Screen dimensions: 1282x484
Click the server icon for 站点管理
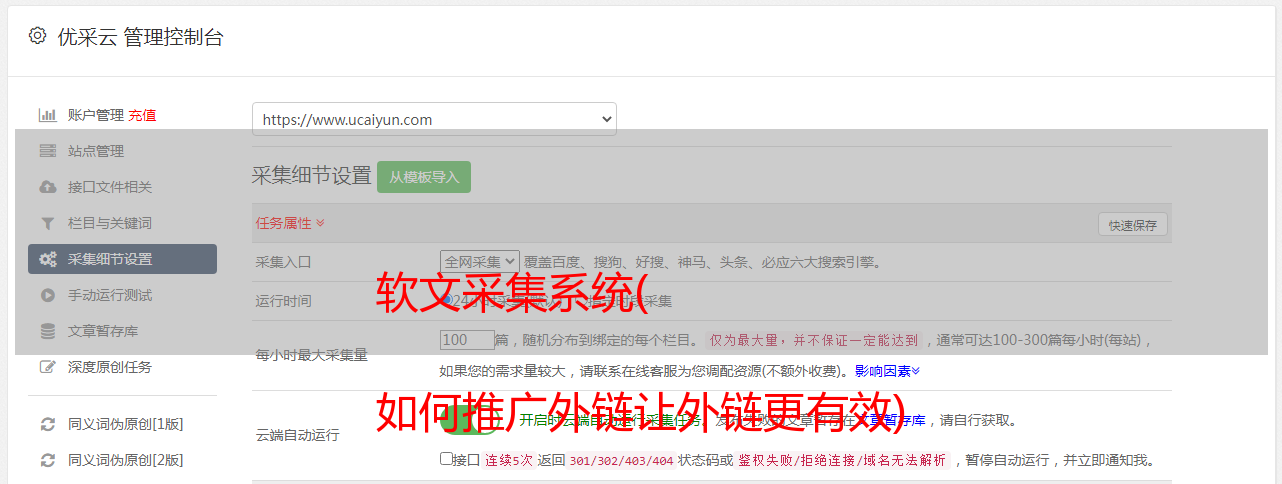point(47,151)
